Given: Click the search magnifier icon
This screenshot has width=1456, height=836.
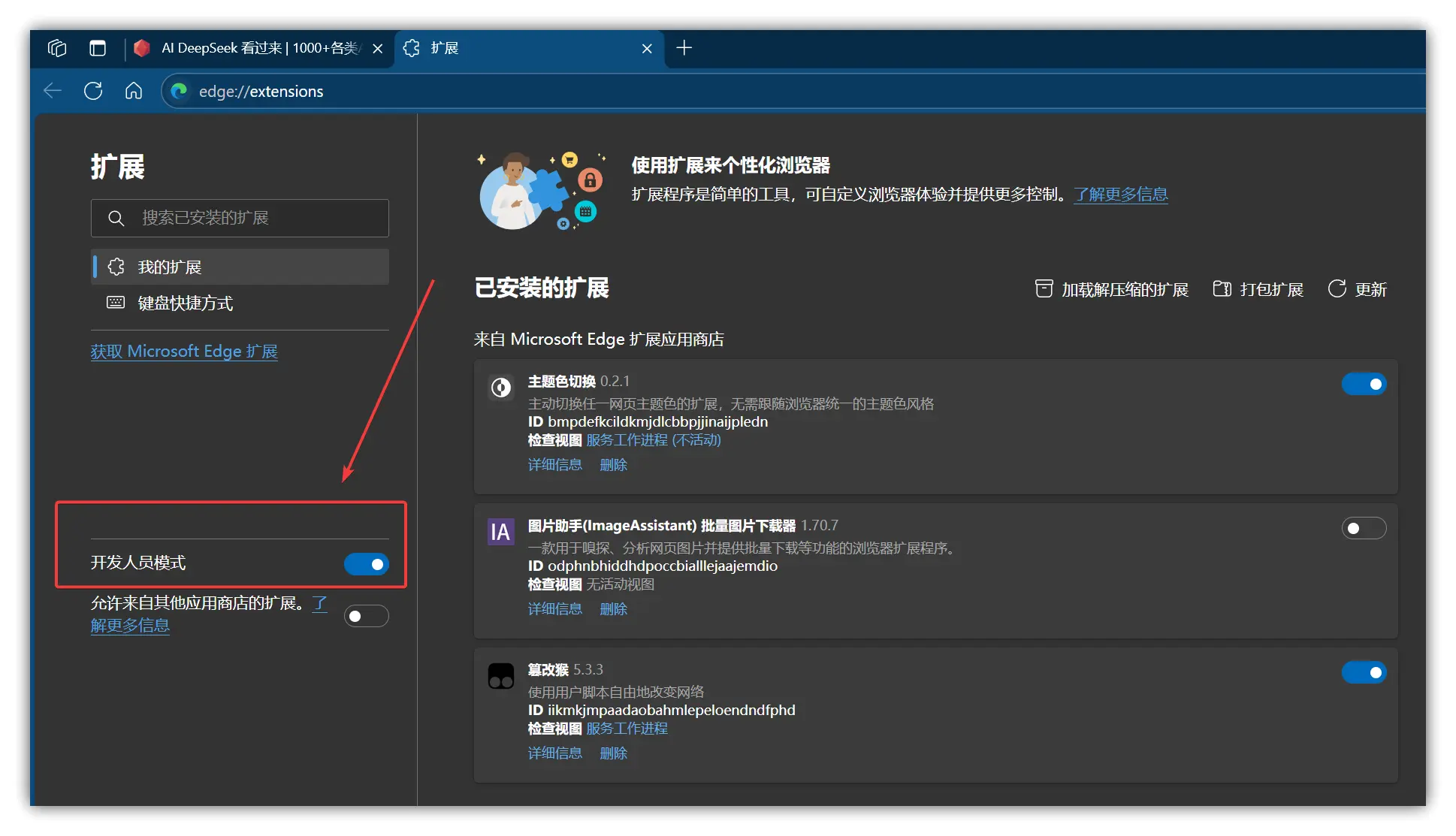Looking at the screenshot, I should [116, 218].
